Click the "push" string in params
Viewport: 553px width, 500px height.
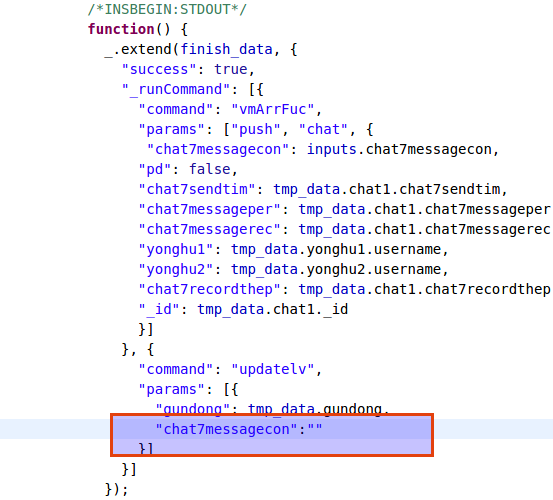pyautogui.click(x=252, y=129)
